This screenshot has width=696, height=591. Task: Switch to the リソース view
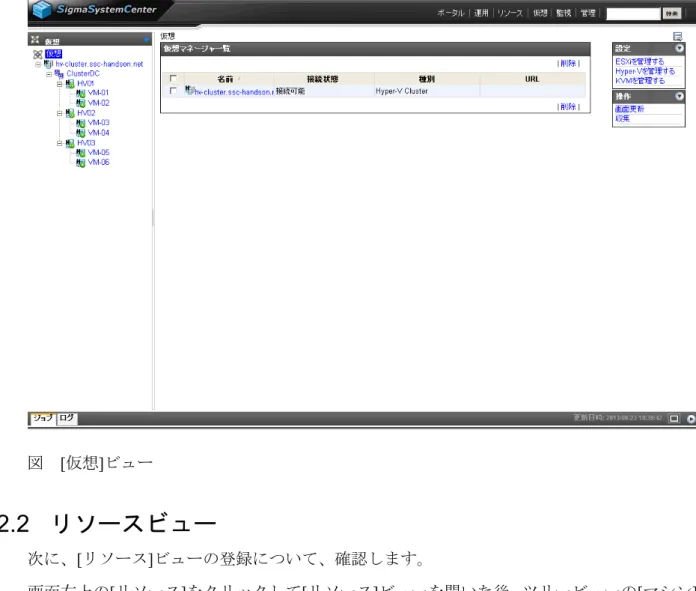[x=510, y=13]
